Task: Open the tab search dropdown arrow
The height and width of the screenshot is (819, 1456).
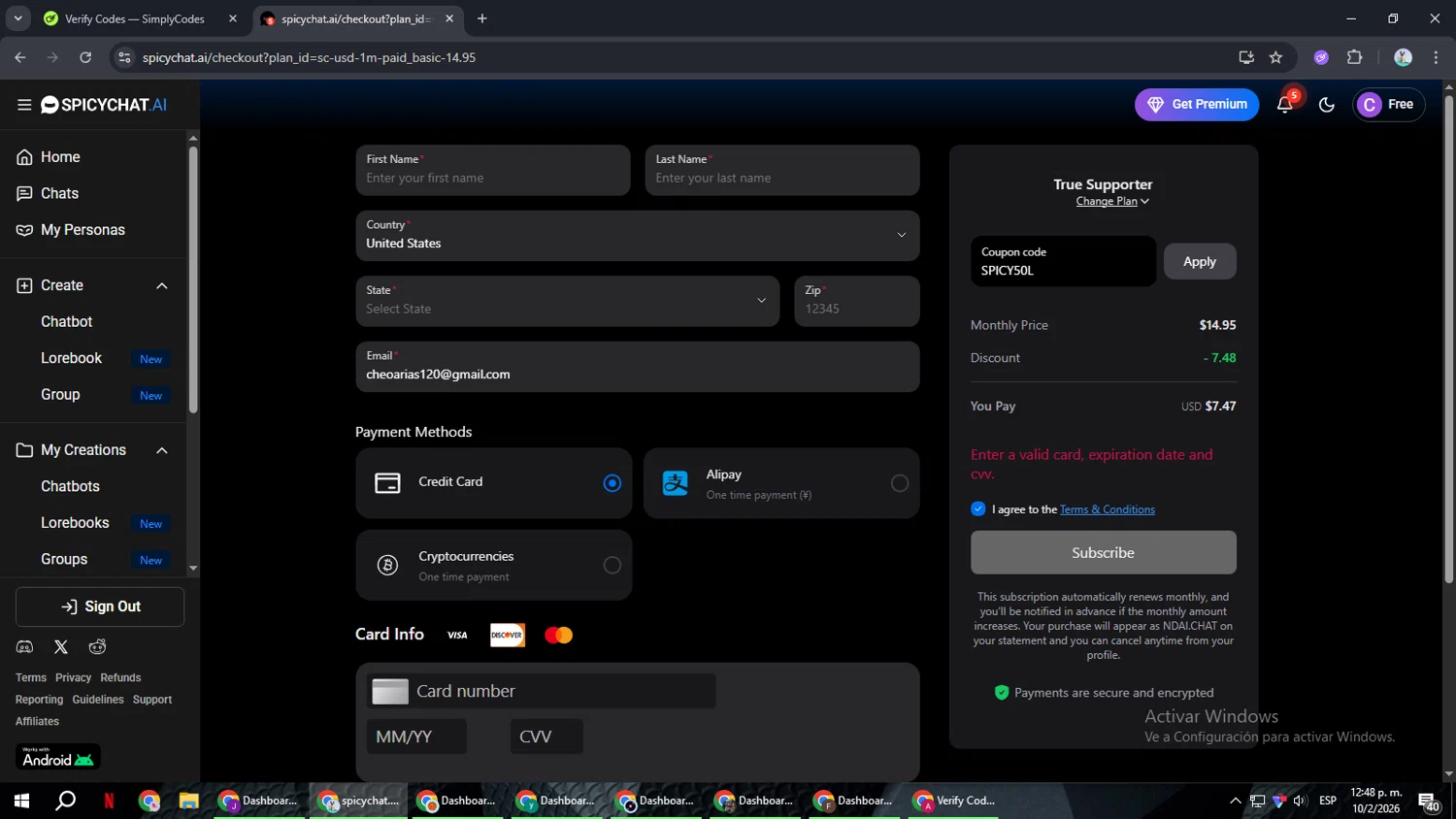Action: [17, 18]
